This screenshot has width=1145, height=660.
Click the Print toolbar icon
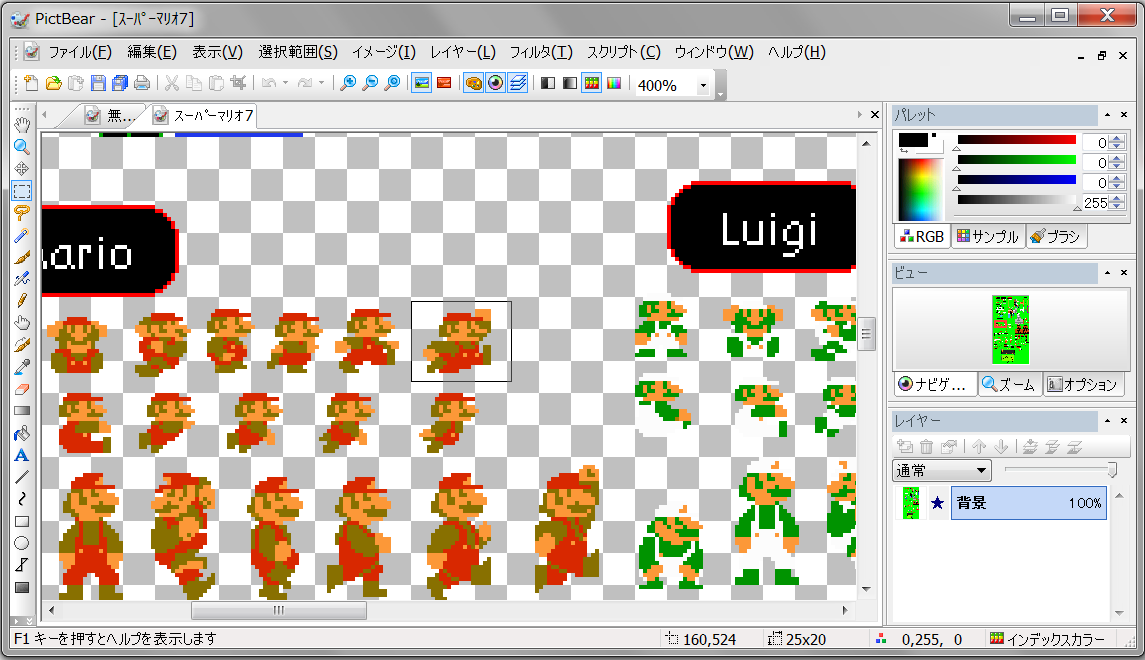tap(142, 83)
